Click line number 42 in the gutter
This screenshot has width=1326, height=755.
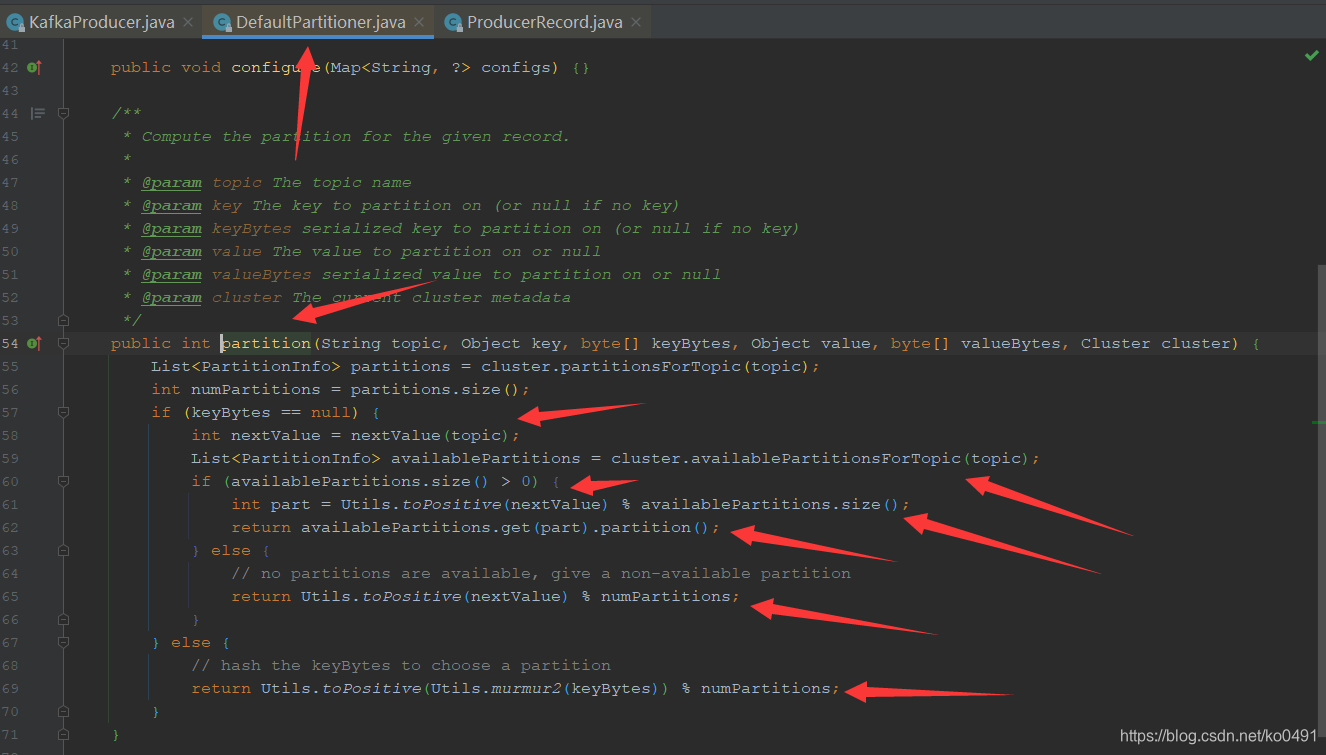[x=10, y=68]
